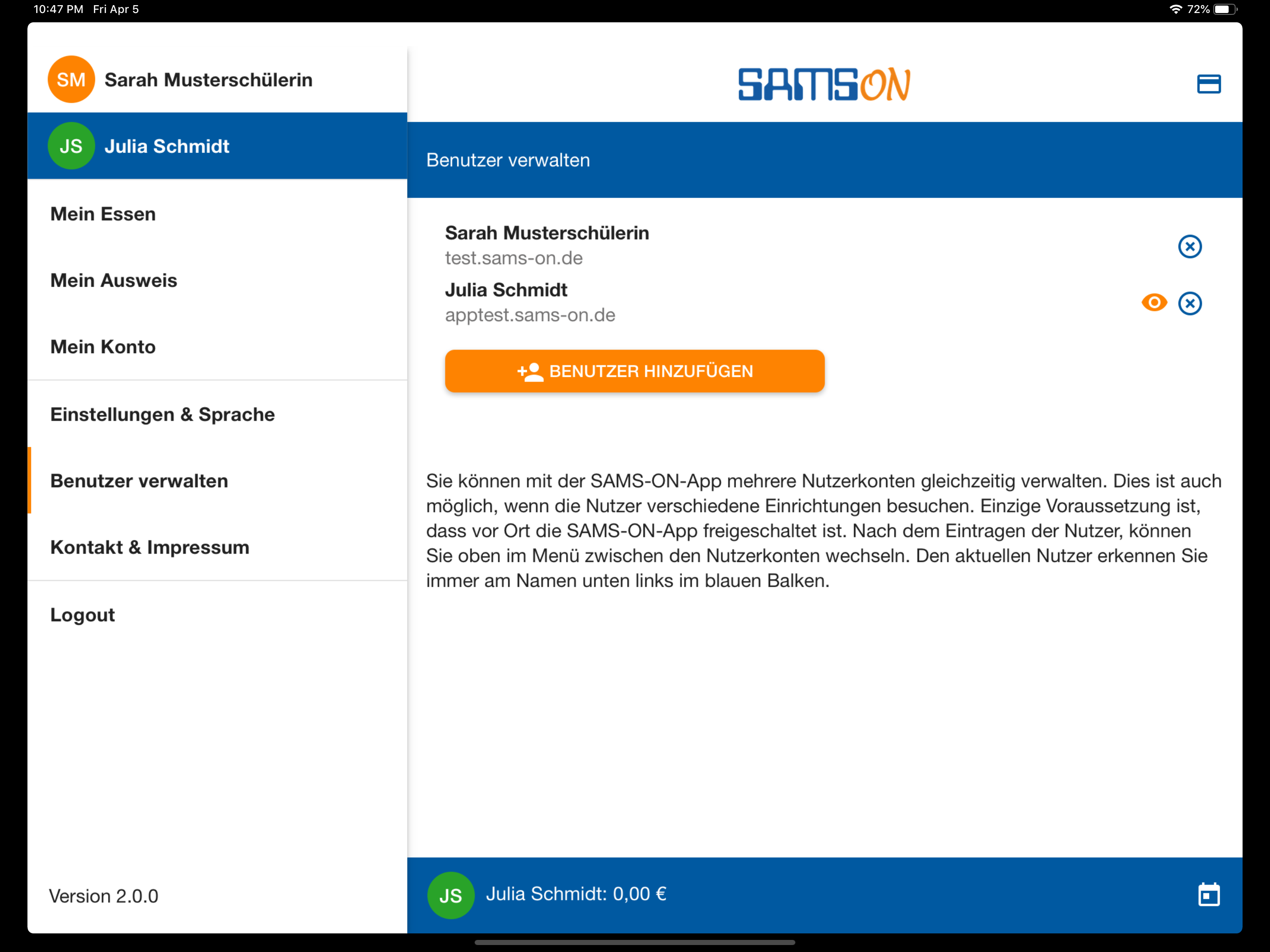Switch to user Sarah Musterschülerin in sidebar
Image resolution: width=1270 pixels, height=952 pixels.
[208, 80]
